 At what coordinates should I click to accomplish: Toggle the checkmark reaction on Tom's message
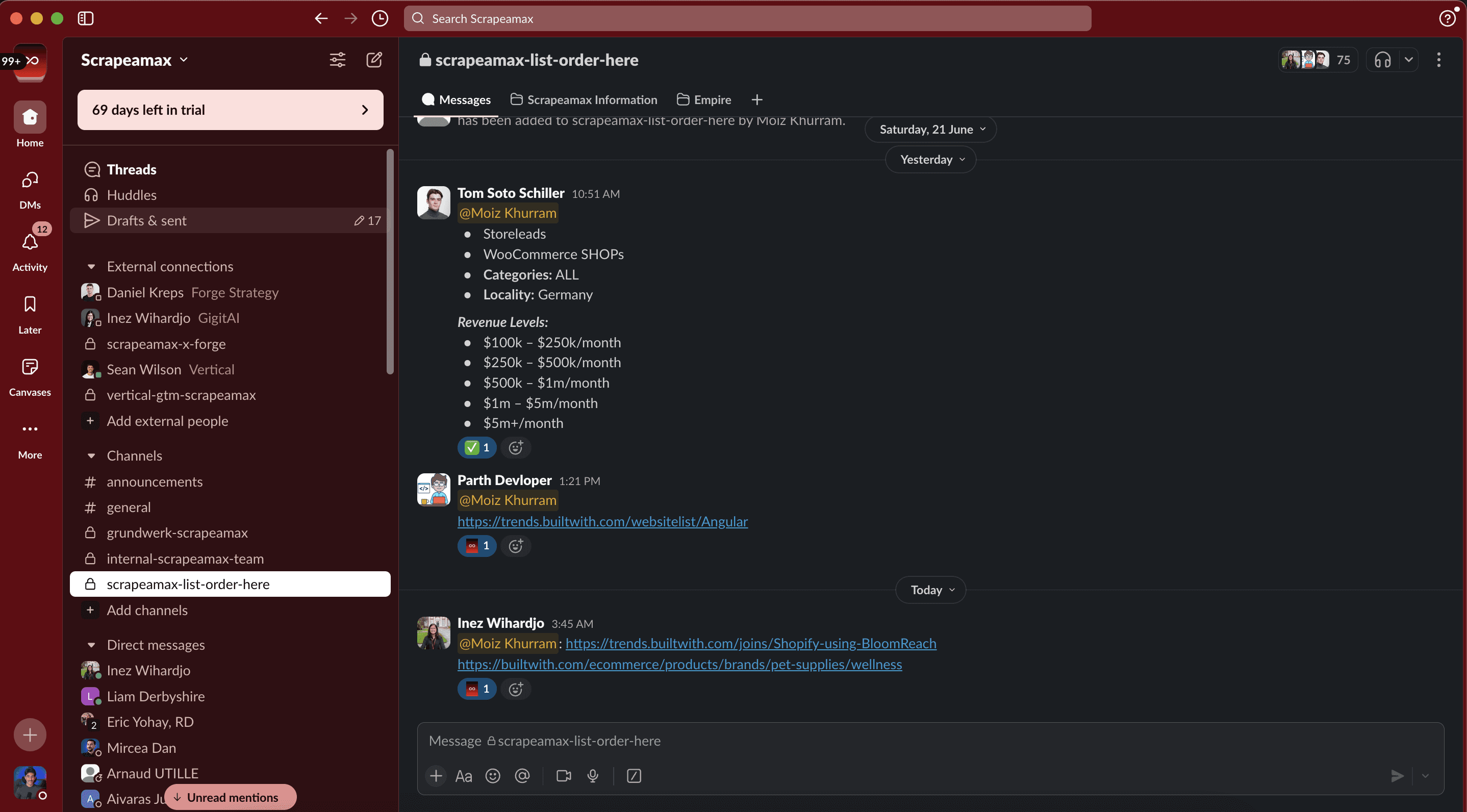[476, 447]
